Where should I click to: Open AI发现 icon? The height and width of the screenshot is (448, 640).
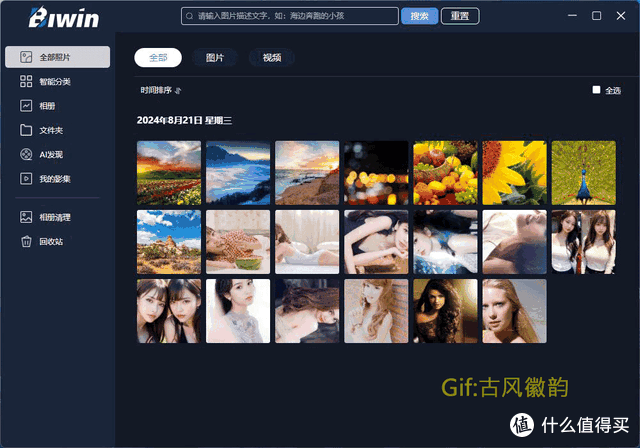26,154
